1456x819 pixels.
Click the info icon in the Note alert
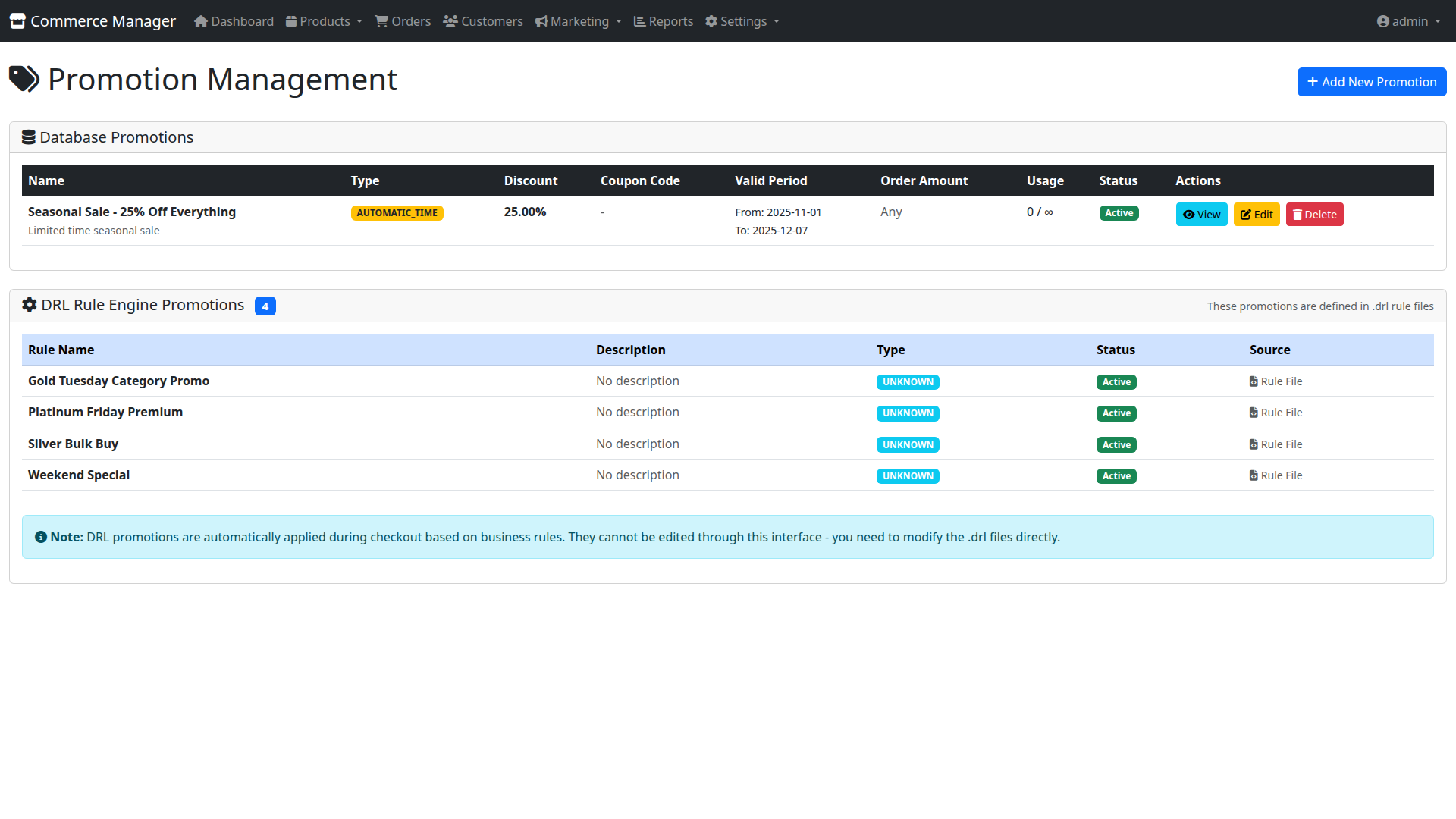[41, 537]
